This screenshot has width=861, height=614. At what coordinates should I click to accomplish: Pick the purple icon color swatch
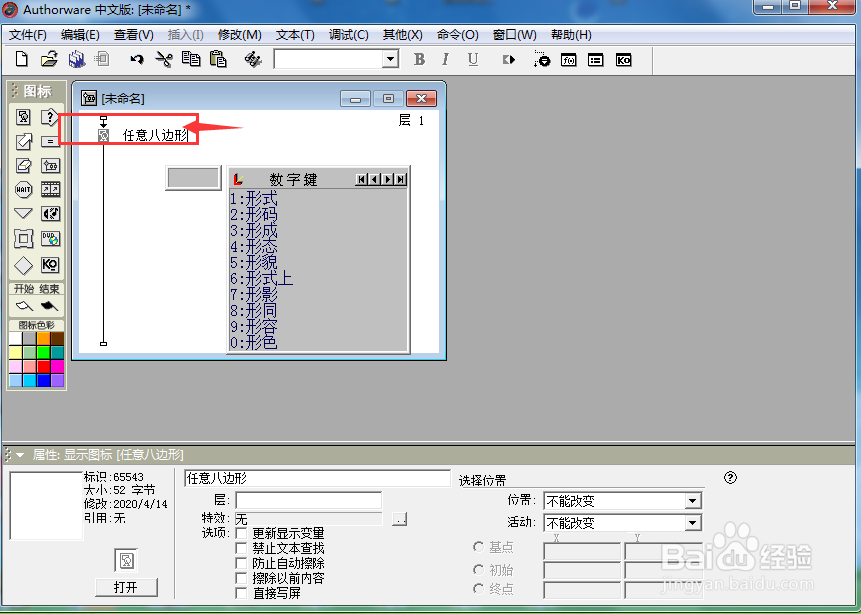coord(57,380)
